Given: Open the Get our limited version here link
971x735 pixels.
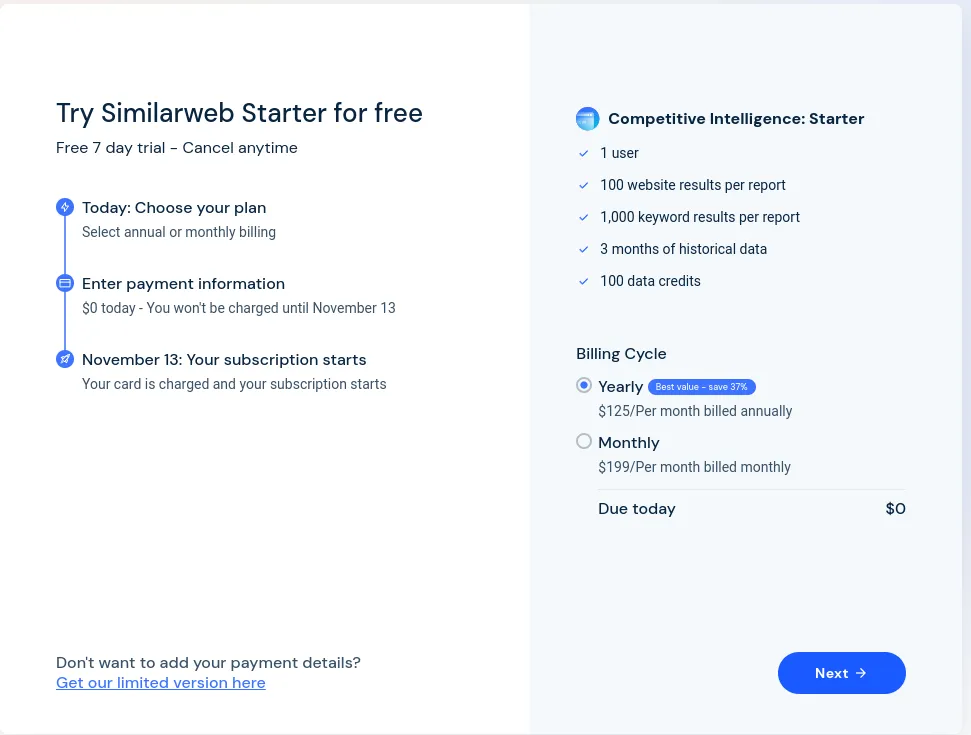Looking at the screenshot, I should pos(160,682).
